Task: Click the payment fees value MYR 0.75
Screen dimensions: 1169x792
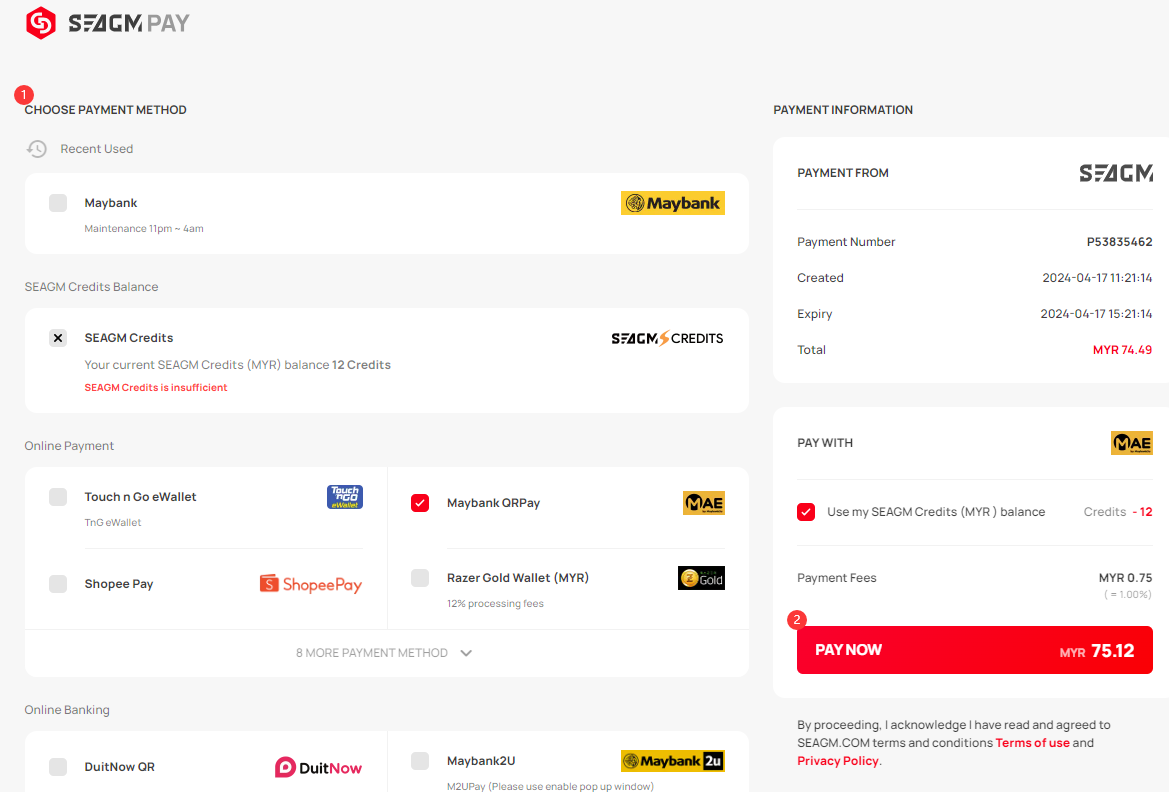Action: (1125, 578)
